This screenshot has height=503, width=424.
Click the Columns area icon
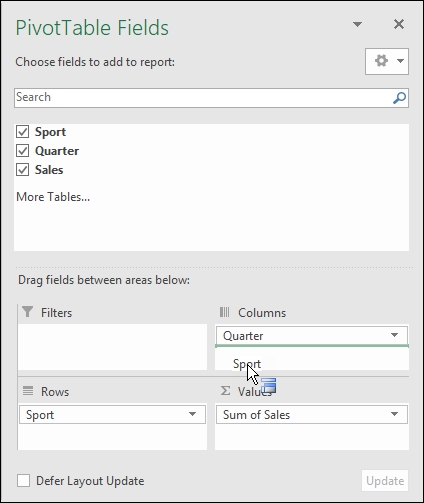click(x=225, y=312)
